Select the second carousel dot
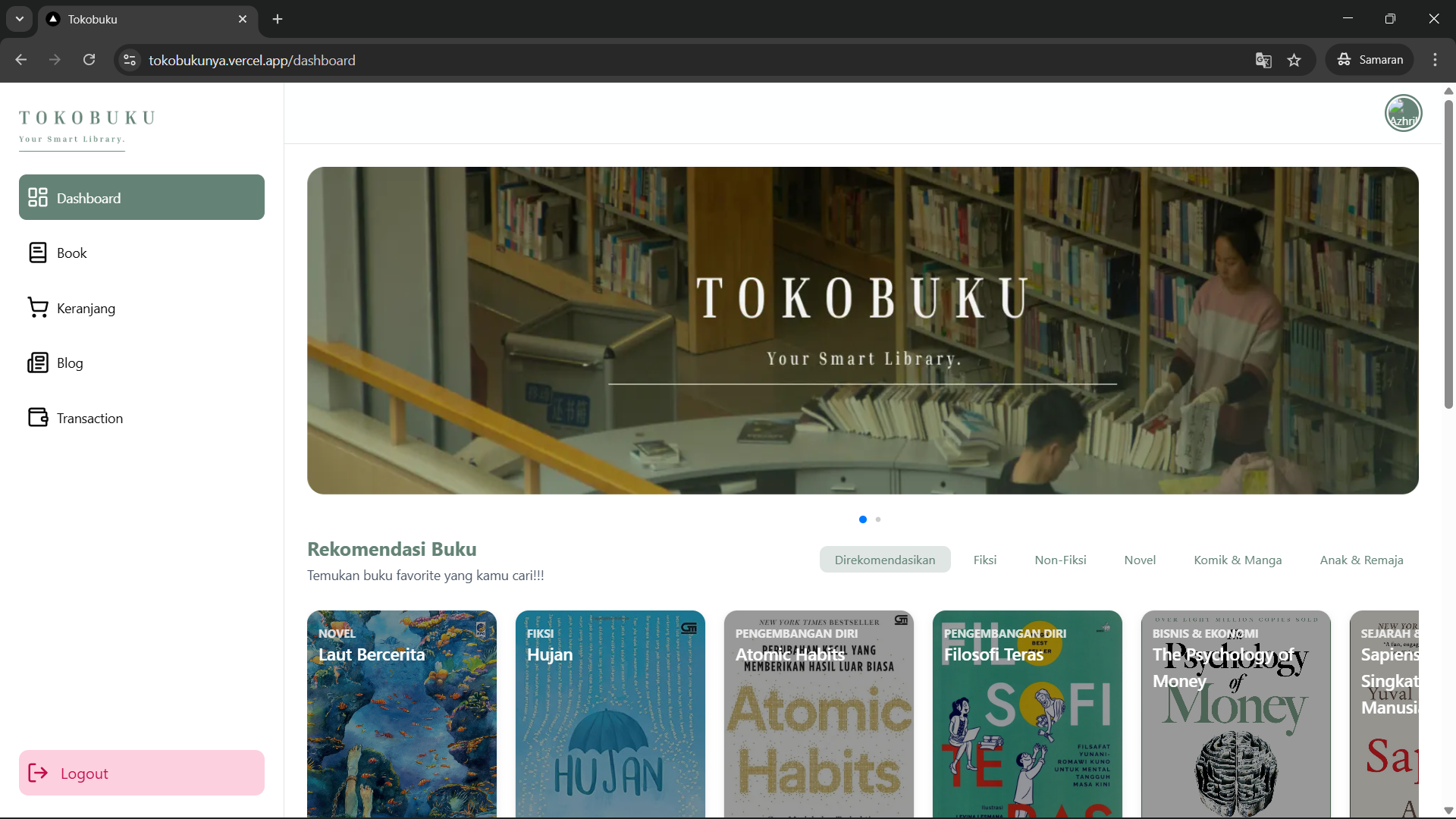The image size is (1456, 819). pyautogui.click(x=877, y=519)
